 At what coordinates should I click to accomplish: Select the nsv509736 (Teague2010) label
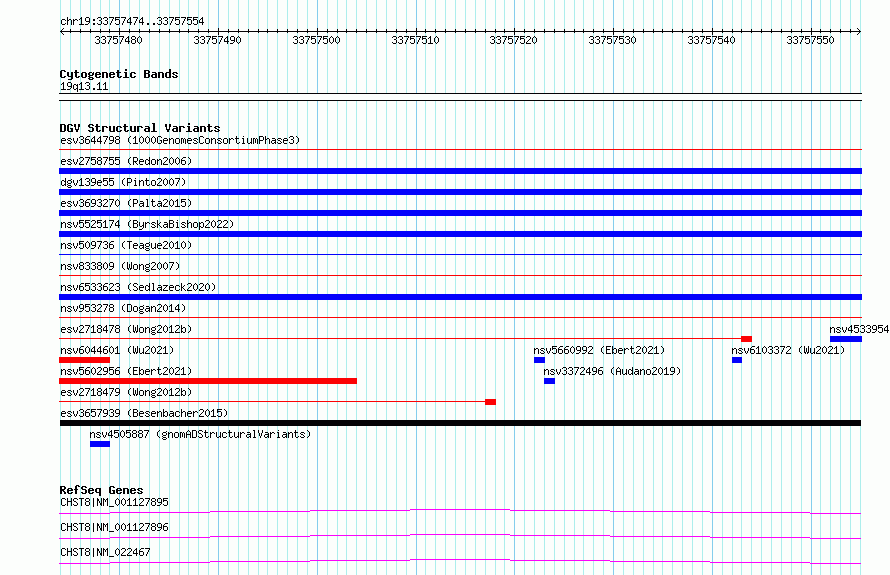(126, 245)
